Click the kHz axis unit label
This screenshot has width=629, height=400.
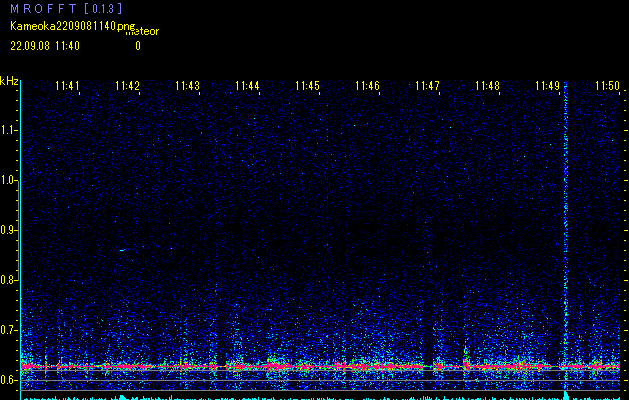(9, 81)
